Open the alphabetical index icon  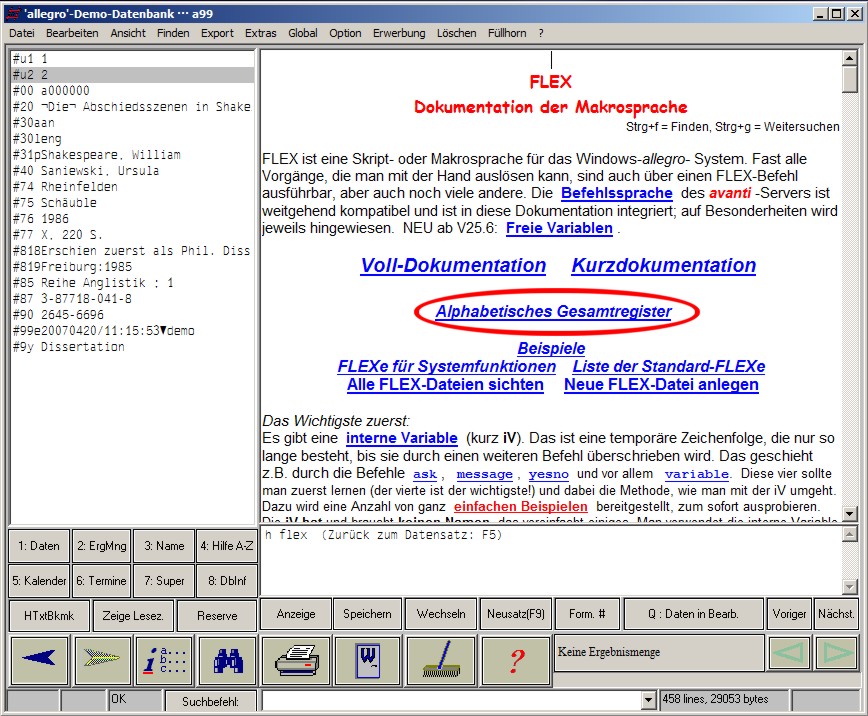[x=164, y=659]
